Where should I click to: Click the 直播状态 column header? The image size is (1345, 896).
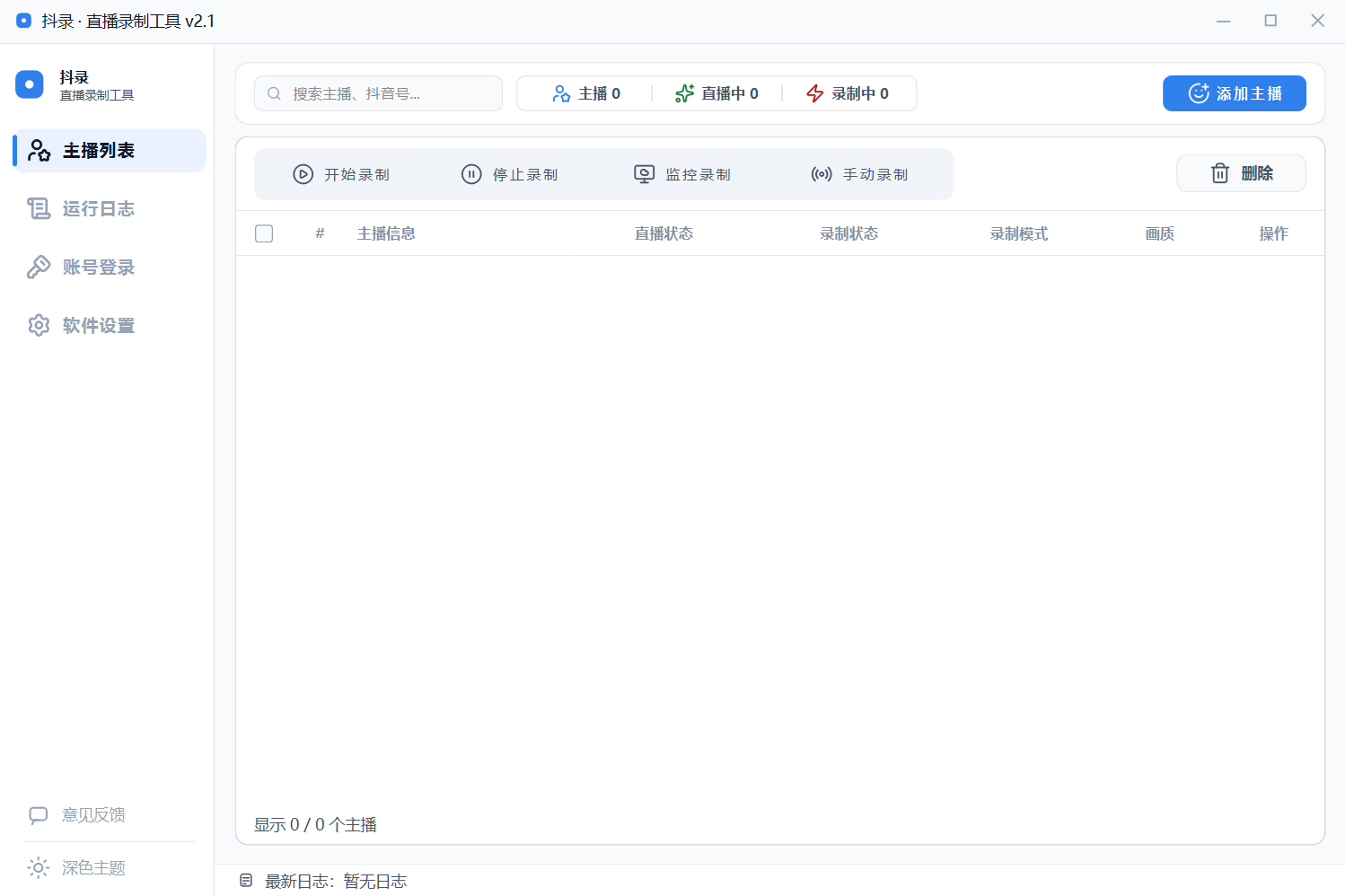click(x=664, y=233)
